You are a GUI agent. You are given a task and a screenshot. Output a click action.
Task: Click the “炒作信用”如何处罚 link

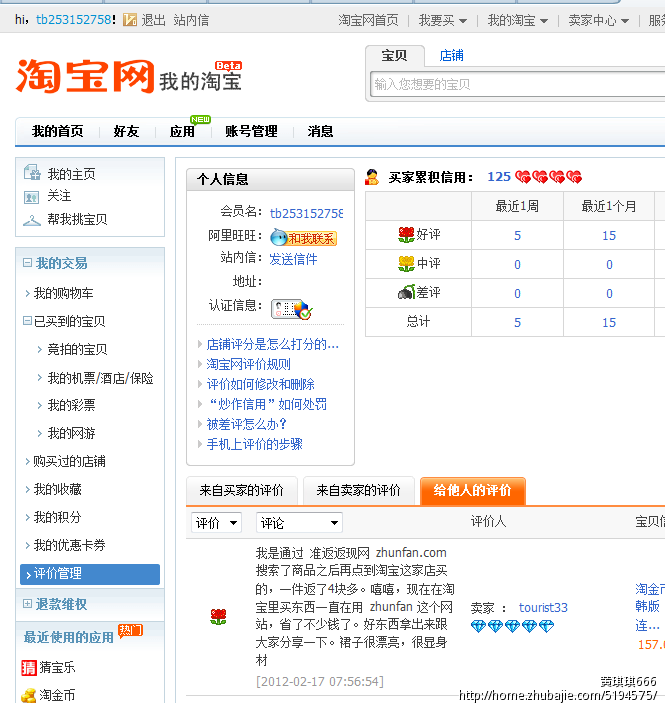point(267,404)
